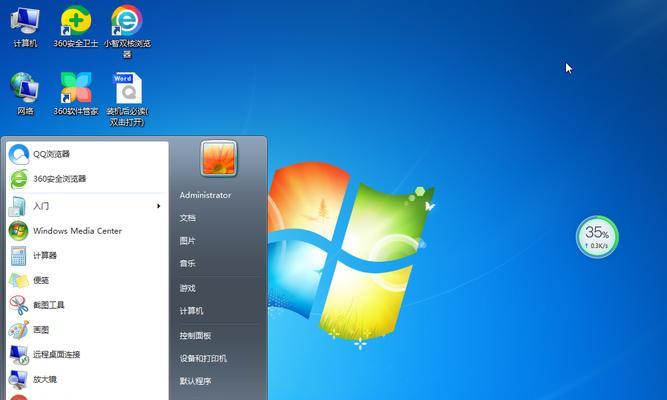Select the 截图工具 text label

click(49, 305)
